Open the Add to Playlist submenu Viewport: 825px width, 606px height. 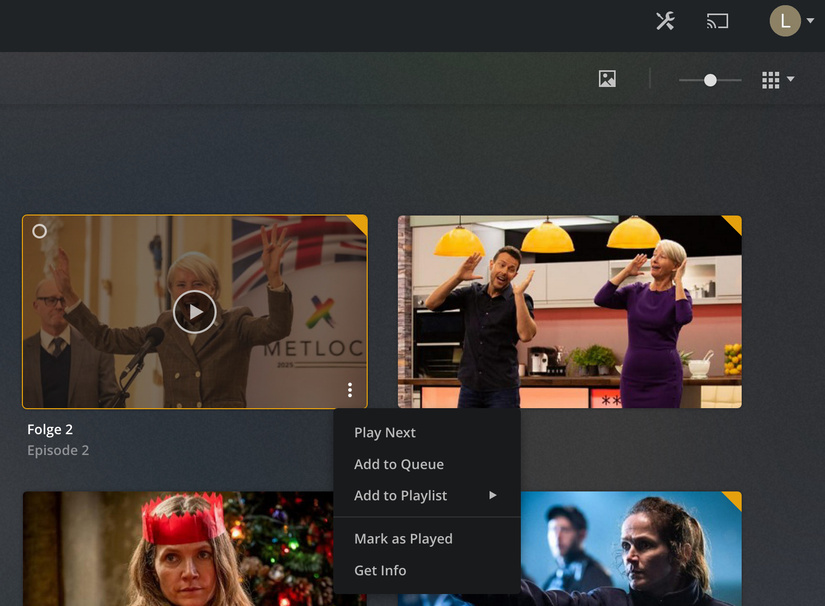click(x=427, y=496)
